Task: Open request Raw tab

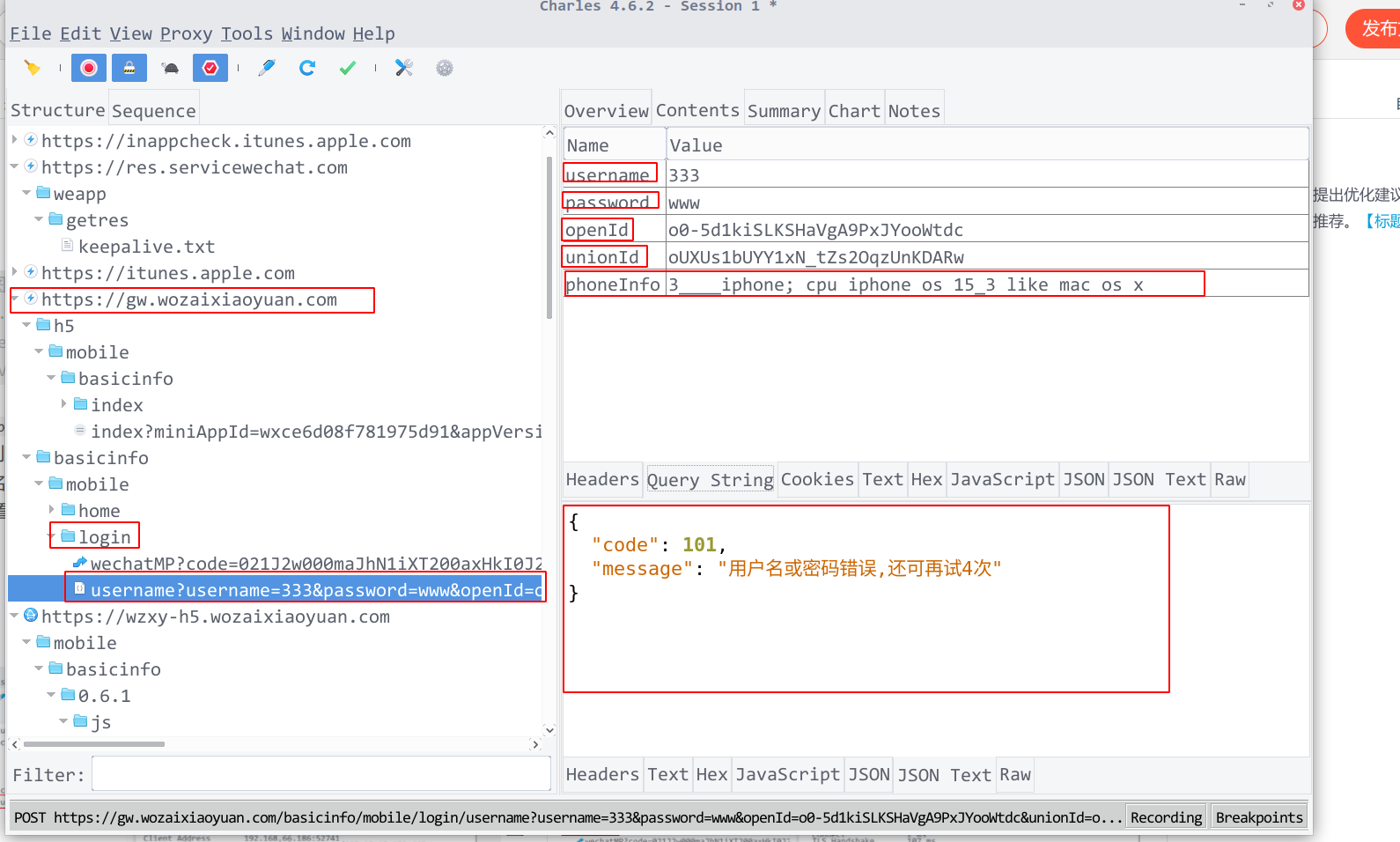Action: 1230,479
